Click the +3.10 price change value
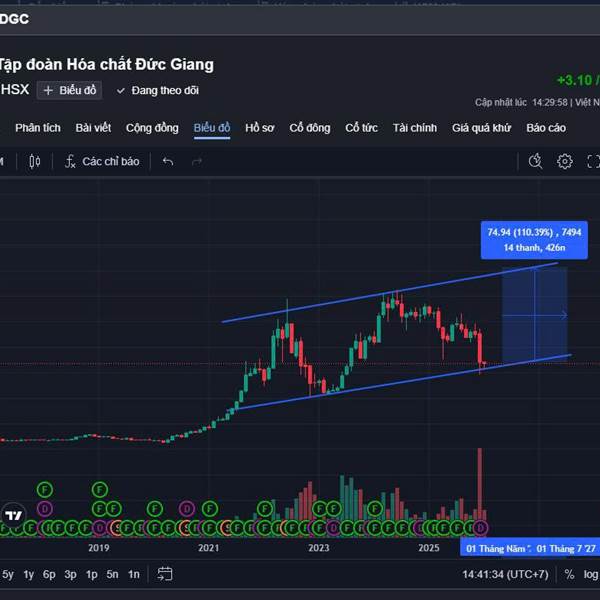 [x=574, y=80]
